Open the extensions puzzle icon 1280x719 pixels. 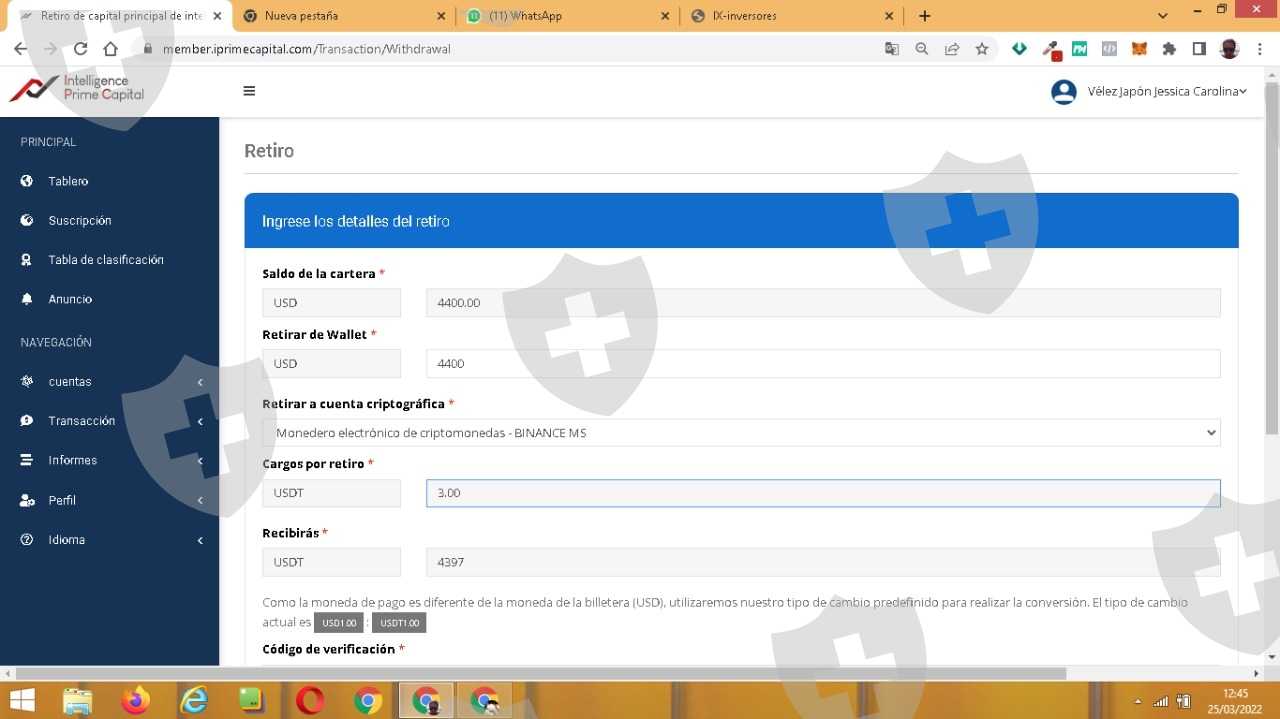tap(1169, 49)
